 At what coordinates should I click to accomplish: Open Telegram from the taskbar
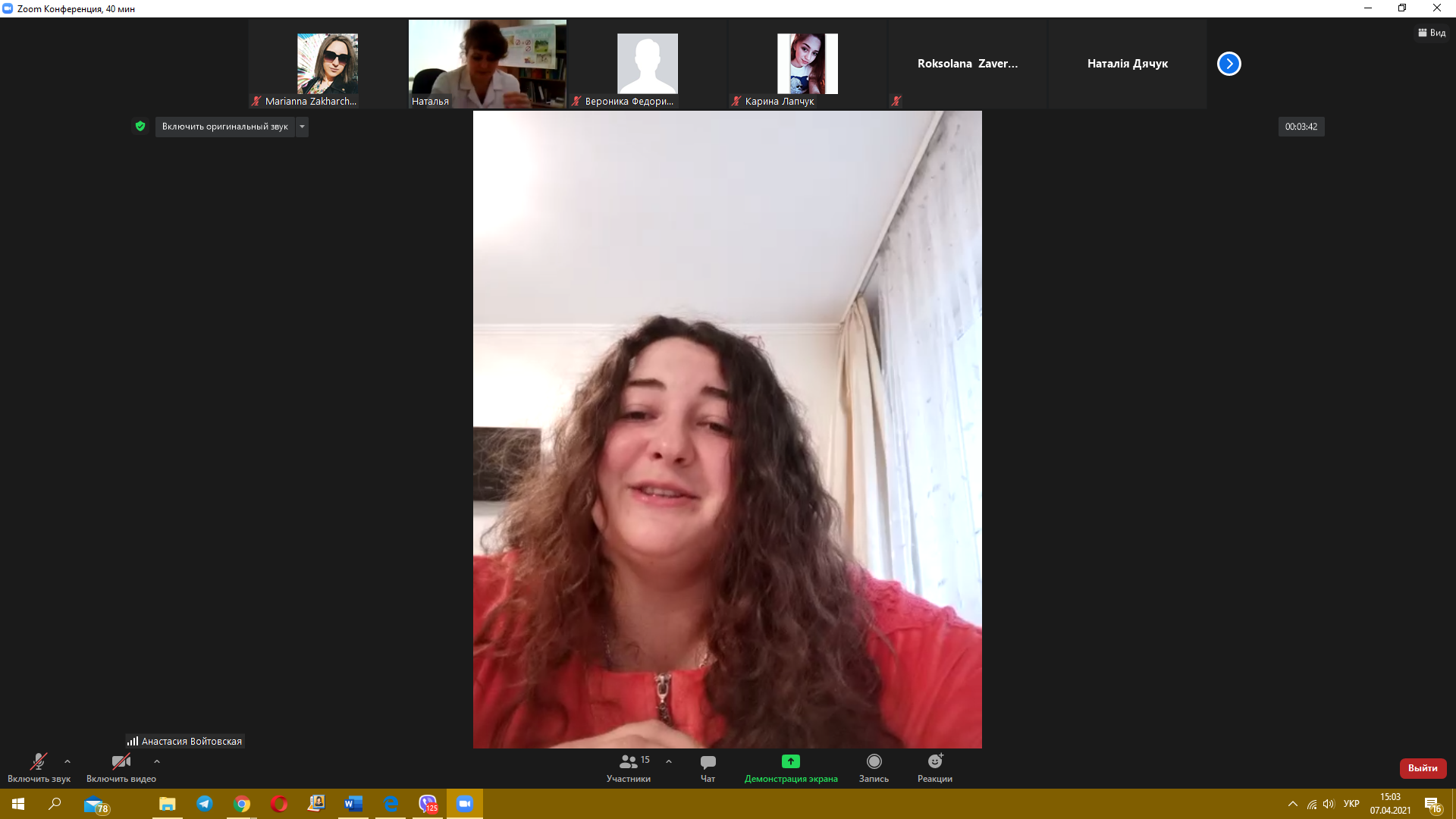(205, 804)
